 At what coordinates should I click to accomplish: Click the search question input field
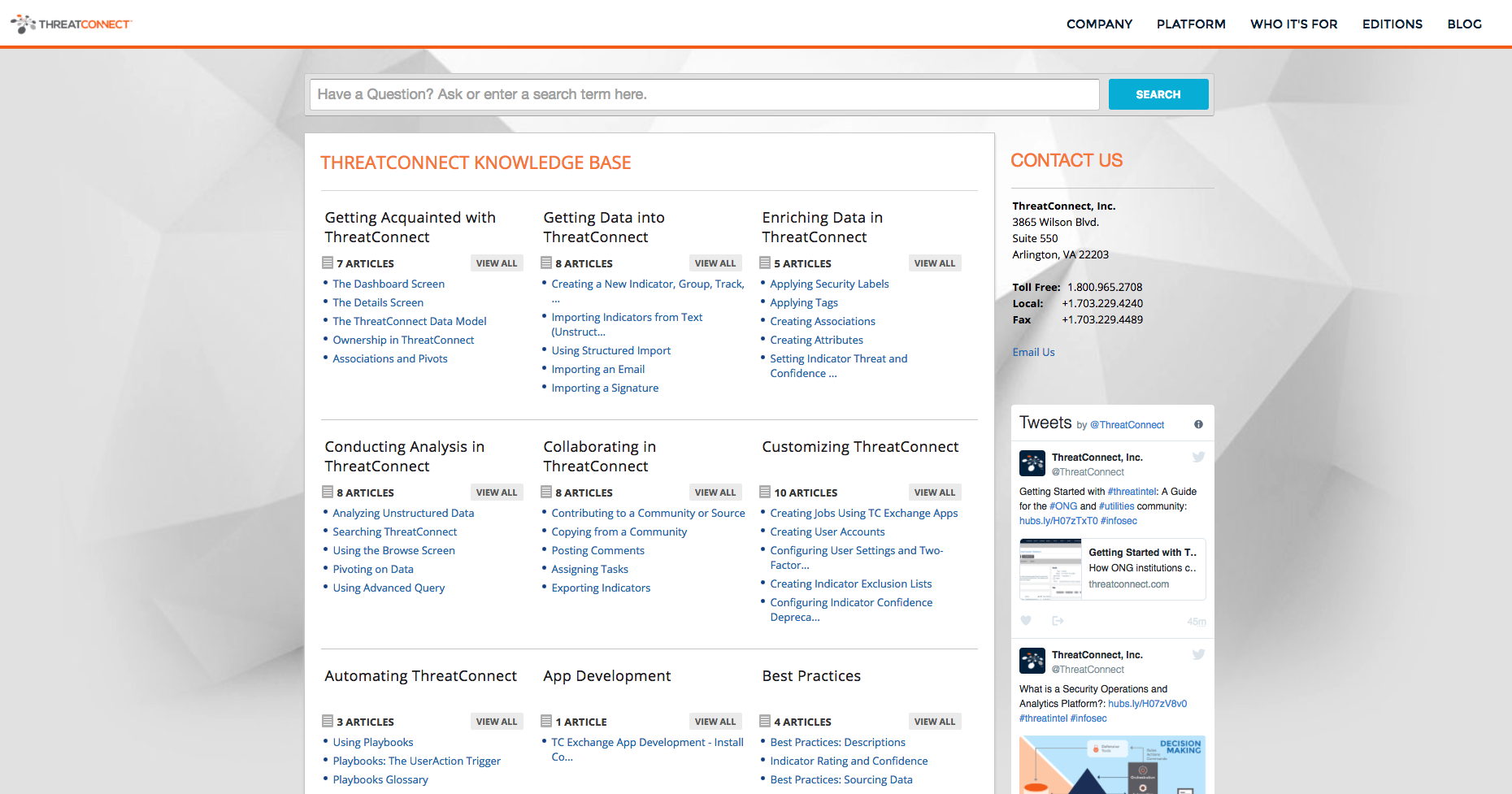pyautogui.click(x=704, y=94)
